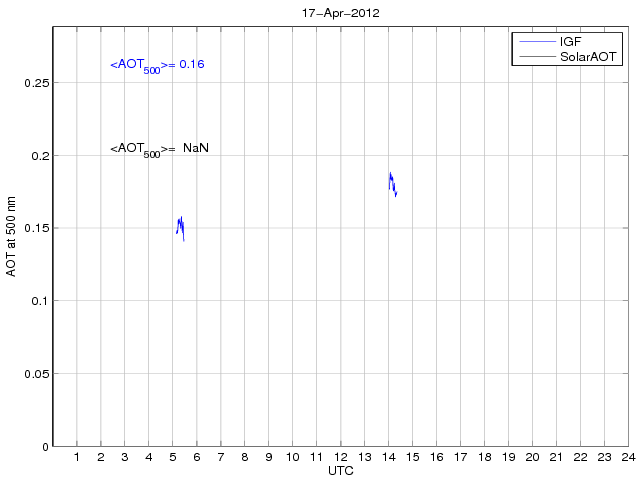
Task: Click x-axis tick label 16
Action: [437, 457]
